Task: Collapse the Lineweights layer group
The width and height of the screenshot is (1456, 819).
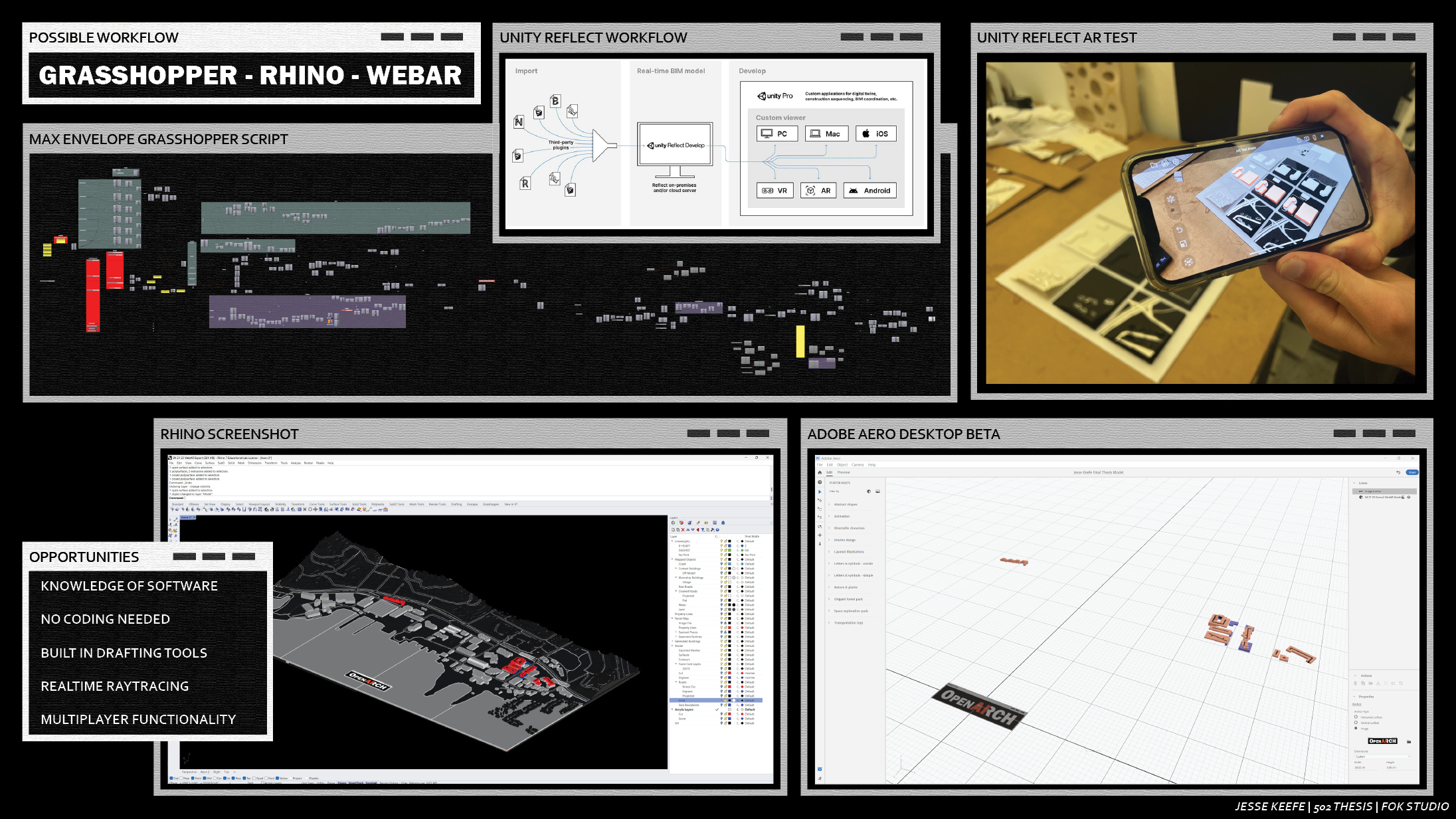Action: (x=672, y=541)
